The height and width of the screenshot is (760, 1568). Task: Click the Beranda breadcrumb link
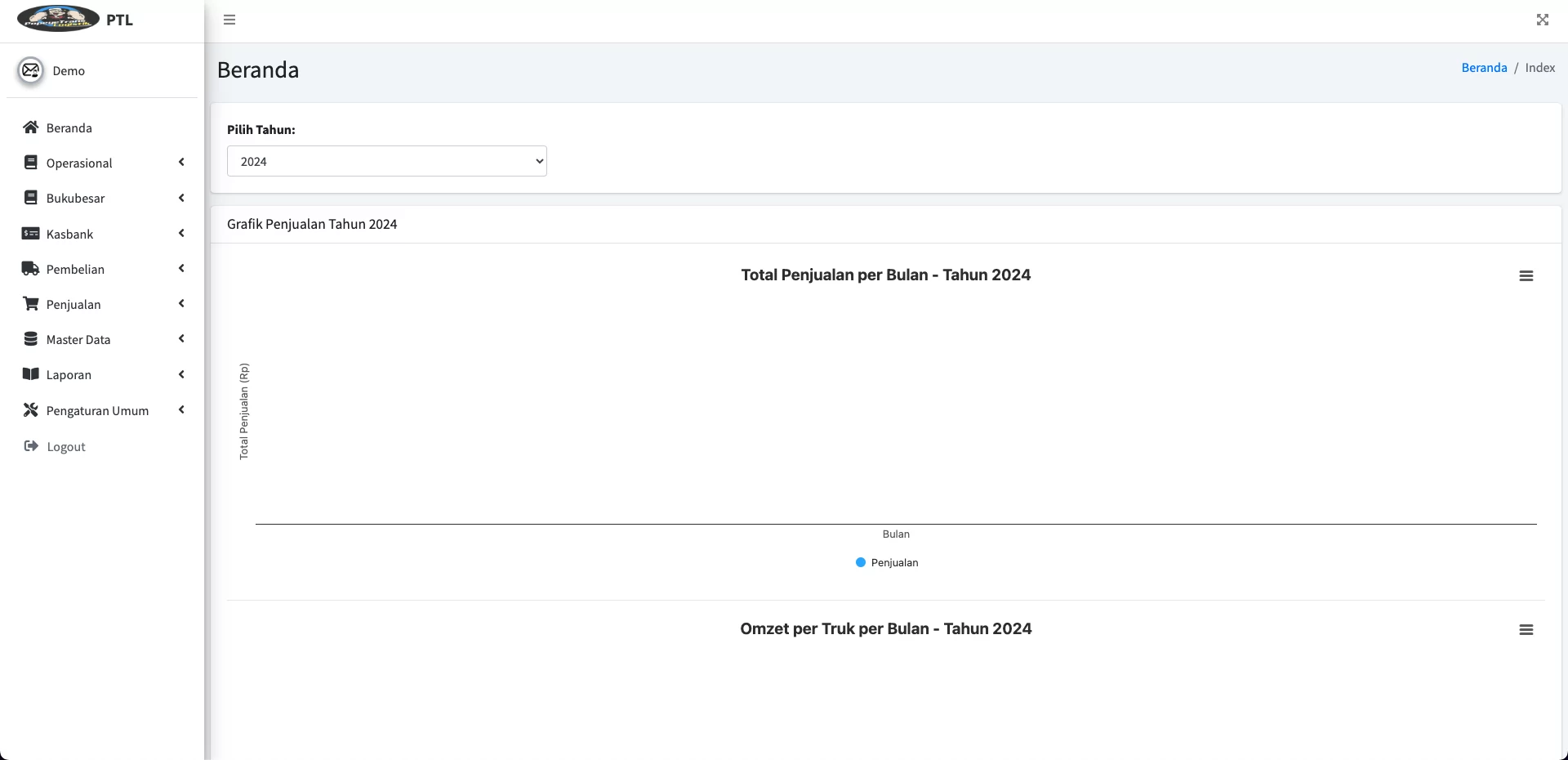[x=1484, y=68]
